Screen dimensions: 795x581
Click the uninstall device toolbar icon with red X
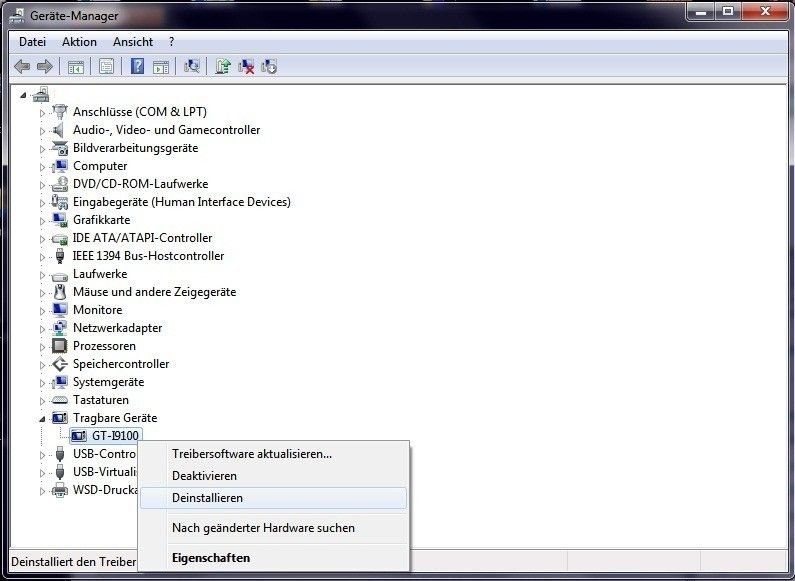[246, 66]
